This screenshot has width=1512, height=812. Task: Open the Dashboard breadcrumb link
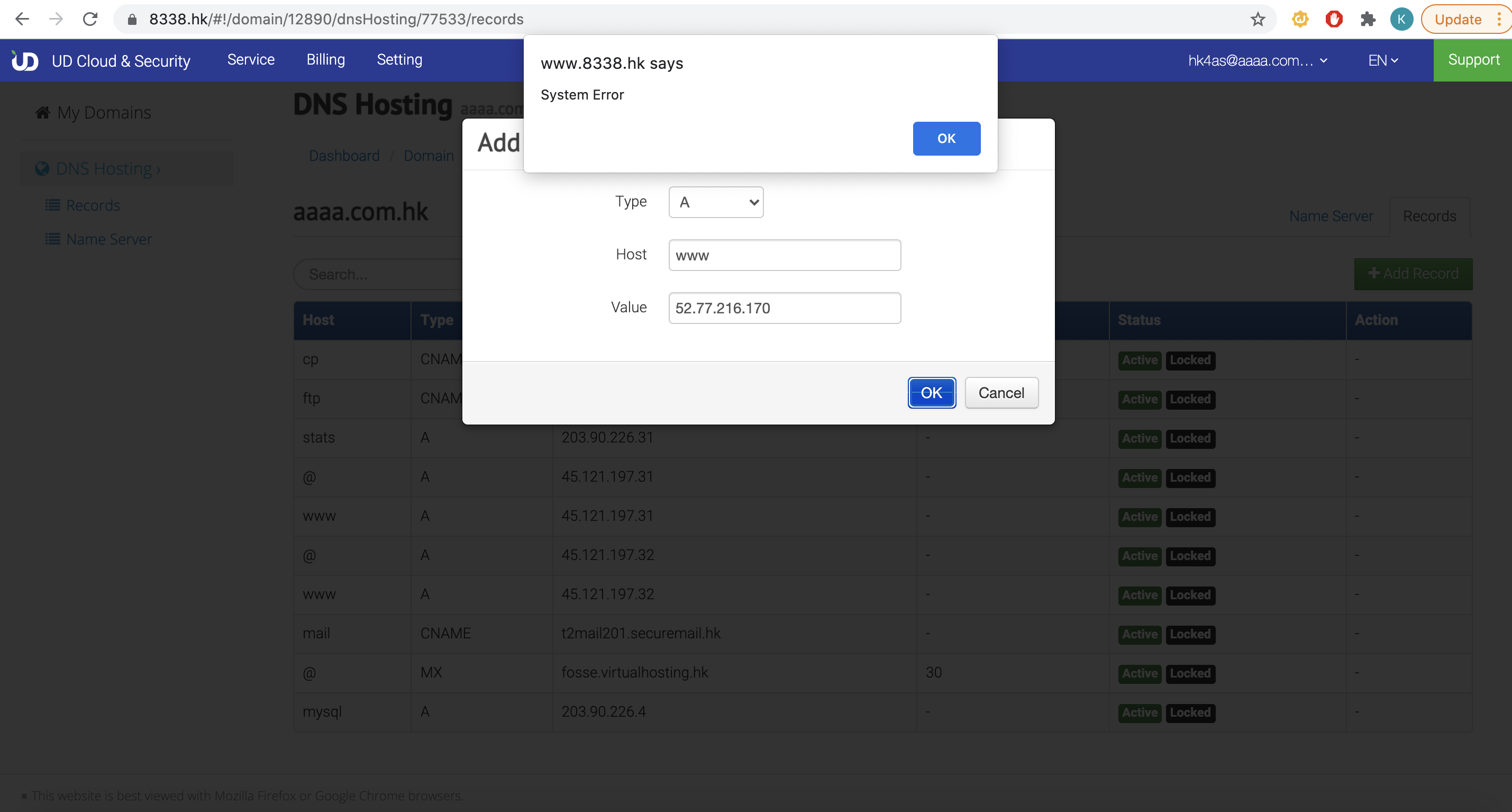(344, 156)
